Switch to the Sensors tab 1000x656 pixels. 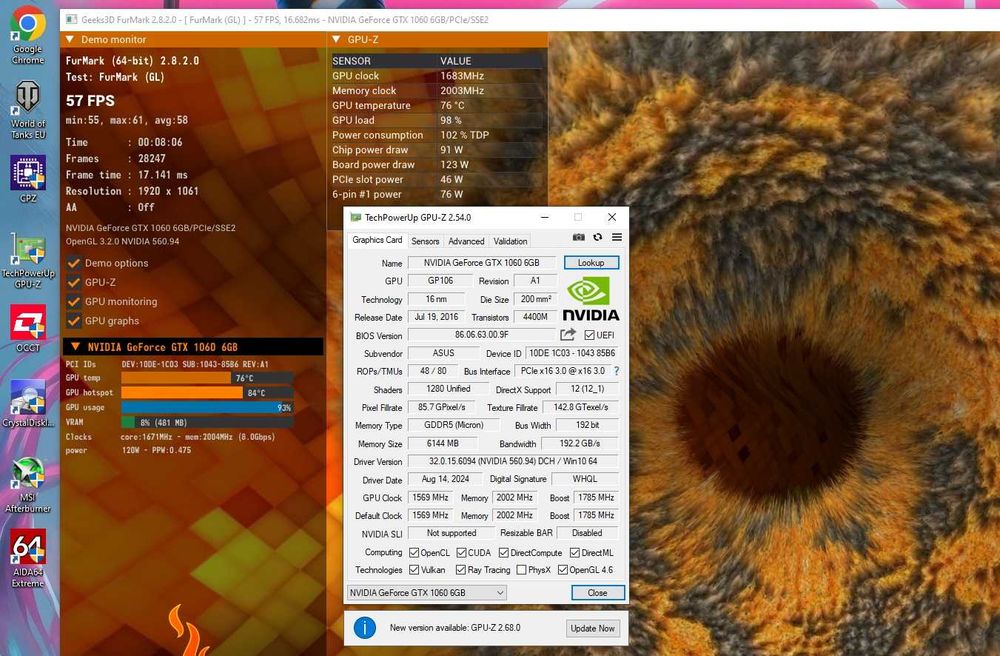(x=425, y=241)
